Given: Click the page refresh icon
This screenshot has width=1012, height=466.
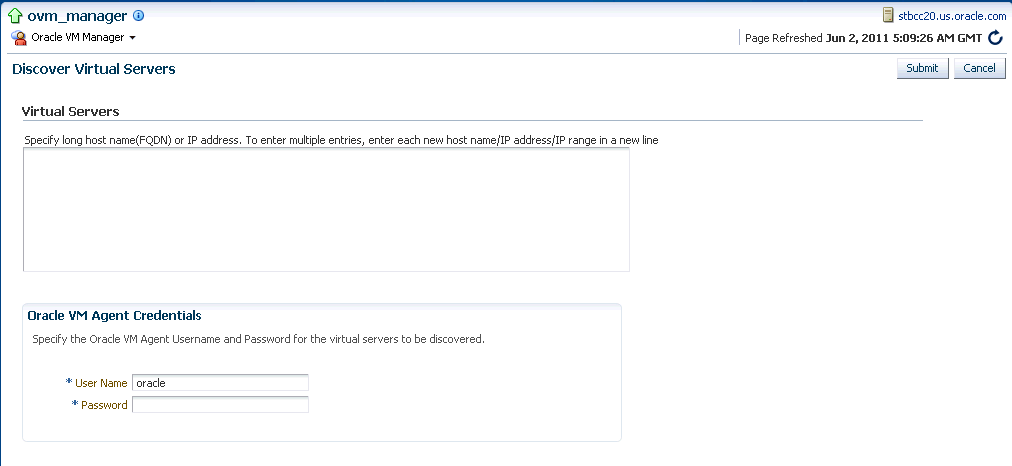Looking at the screenshot, I should (x=996, y=38).
